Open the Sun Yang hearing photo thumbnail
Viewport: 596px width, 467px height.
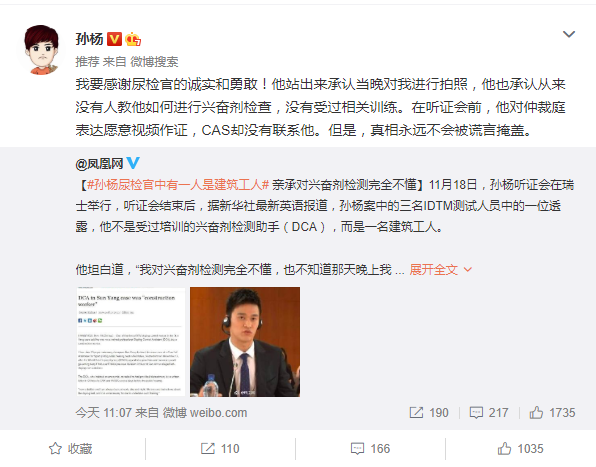point(245,342)
